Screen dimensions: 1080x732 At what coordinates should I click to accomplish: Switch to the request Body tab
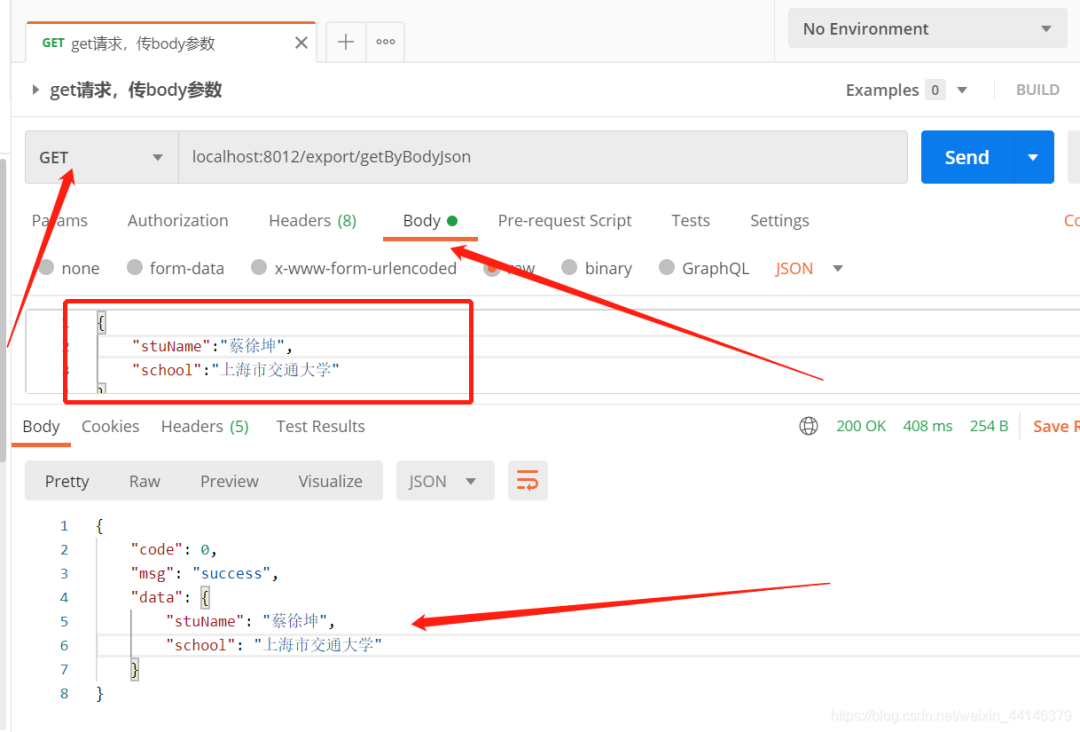pyautogui.click(x=430, y=220)
